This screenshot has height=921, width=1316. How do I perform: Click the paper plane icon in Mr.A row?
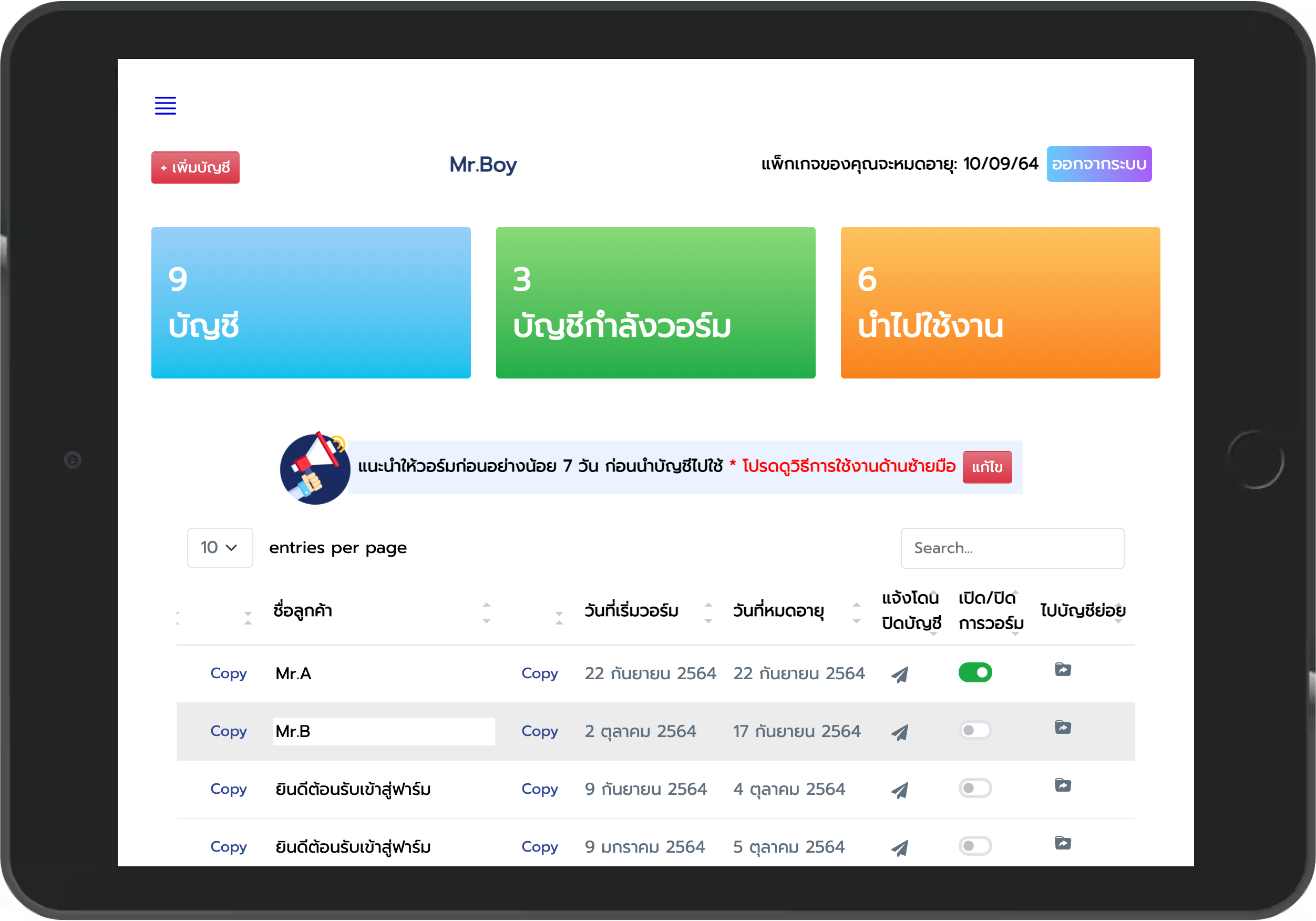tap(900, 674)
